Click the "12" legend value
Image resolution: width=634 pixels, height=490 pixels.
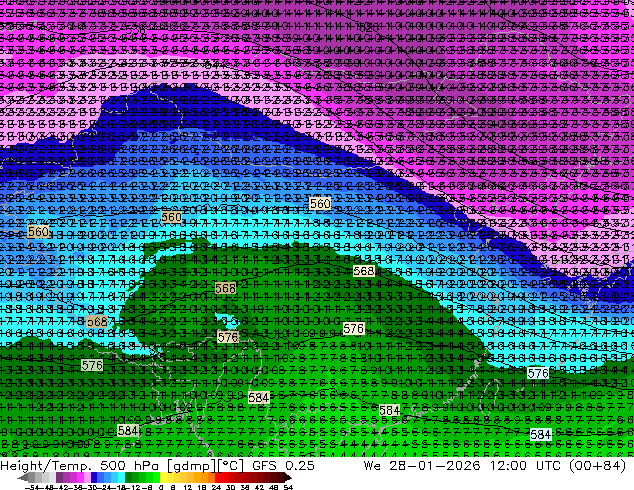pyautogui.click(x=188, y=487)
